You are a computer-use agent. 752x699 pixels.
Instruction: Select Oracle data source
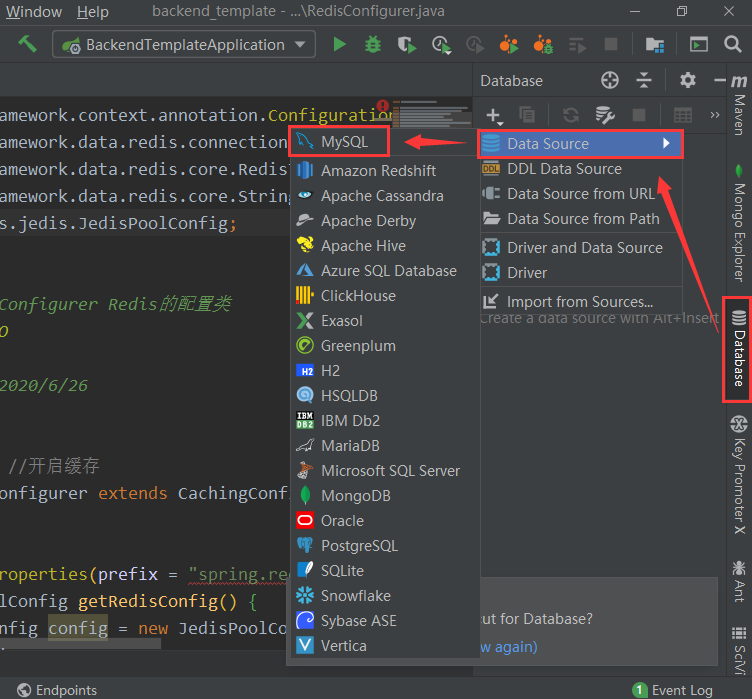point(385,521)
